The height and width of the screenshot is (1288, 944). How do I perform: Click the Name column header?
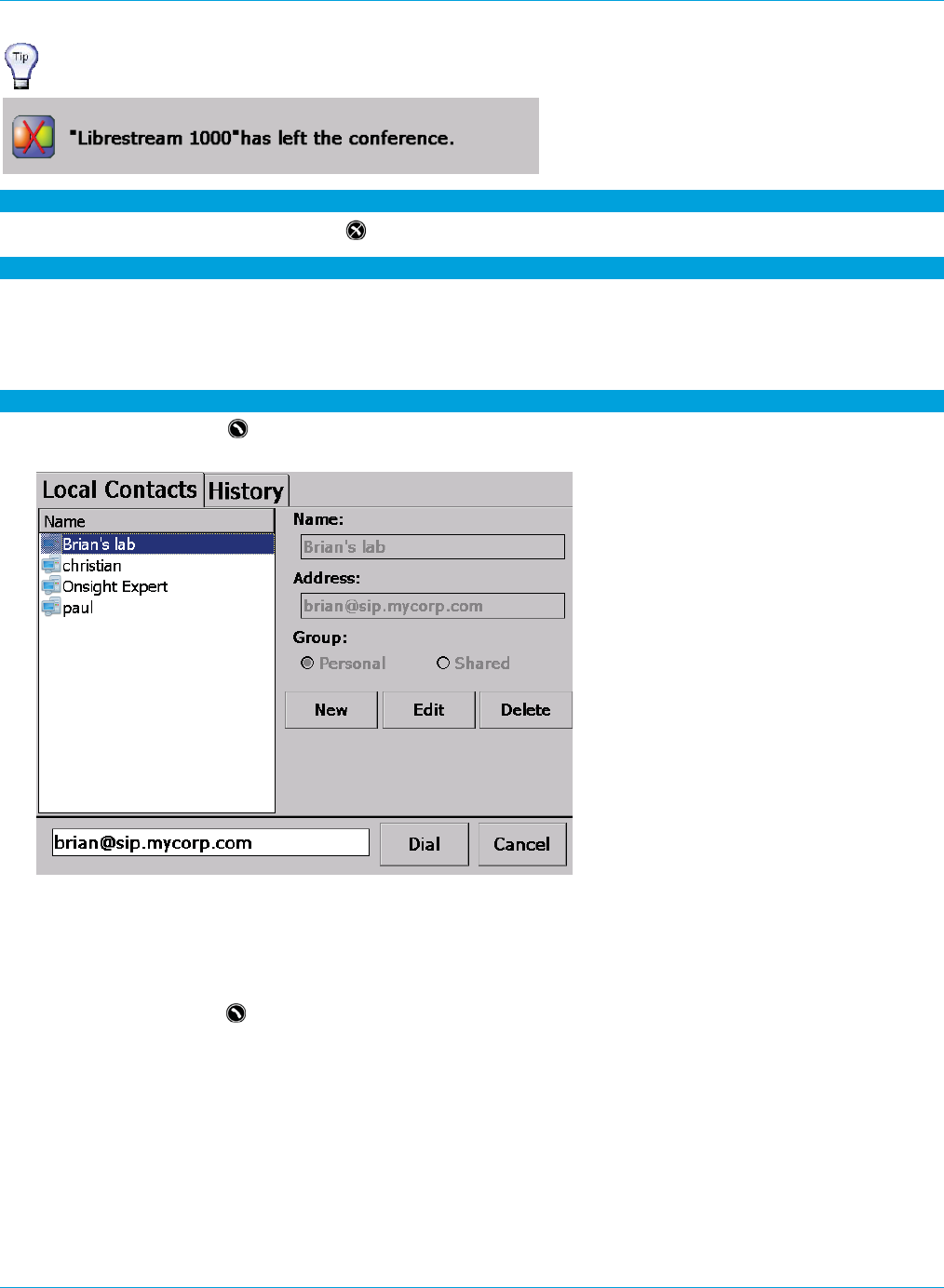click(x=156, y=521)
